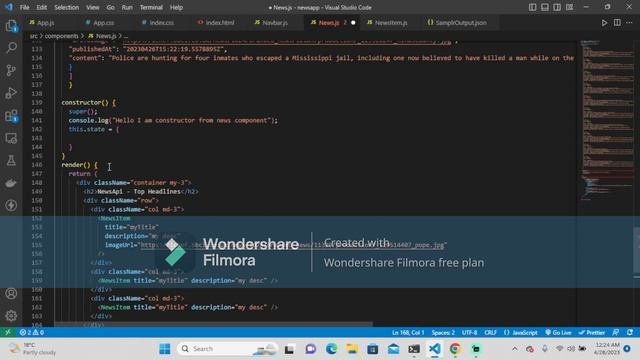The height and width of the screenshot is (360, 640).
Task: Open the Run menu
Action: [127, 7]
